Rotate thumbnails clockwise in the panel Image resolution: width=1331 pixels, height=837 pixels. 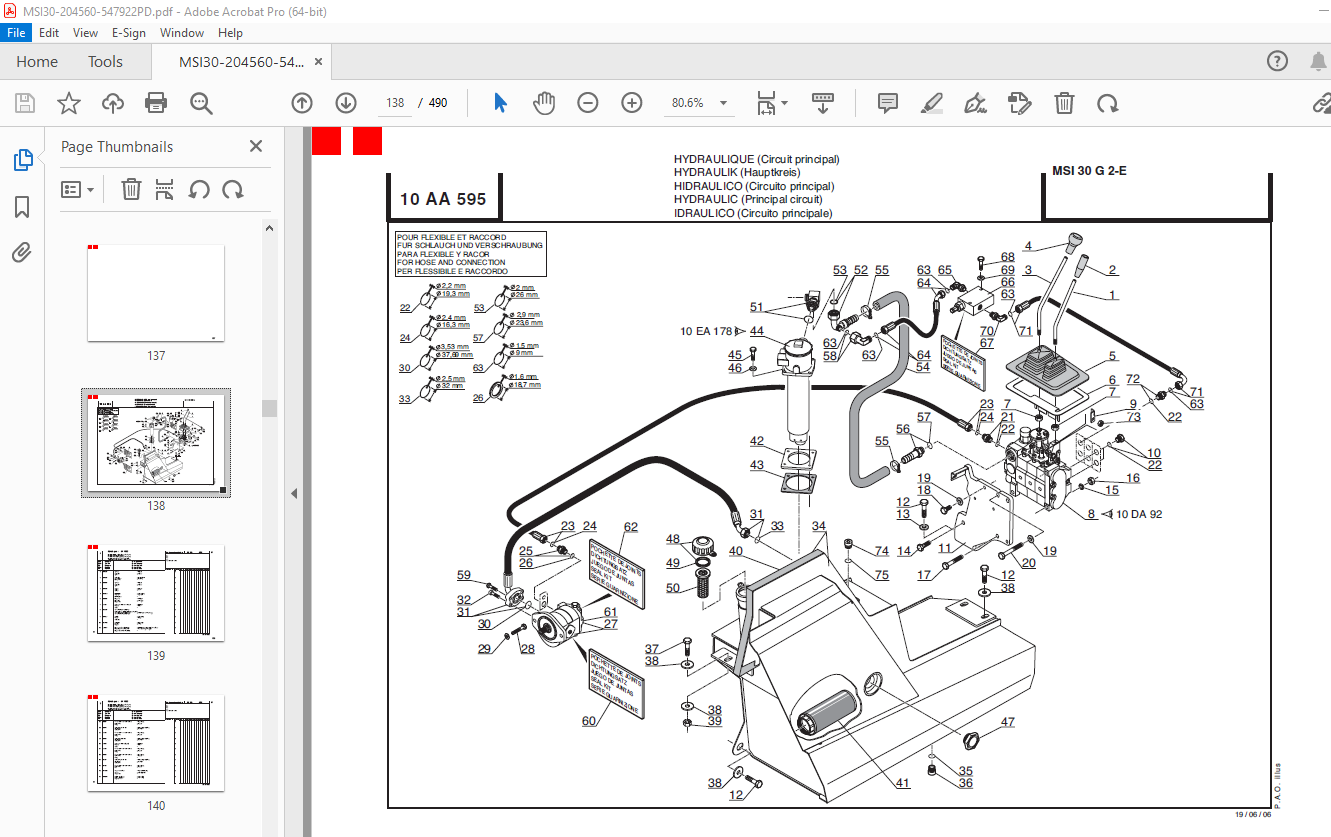(233, 189)
